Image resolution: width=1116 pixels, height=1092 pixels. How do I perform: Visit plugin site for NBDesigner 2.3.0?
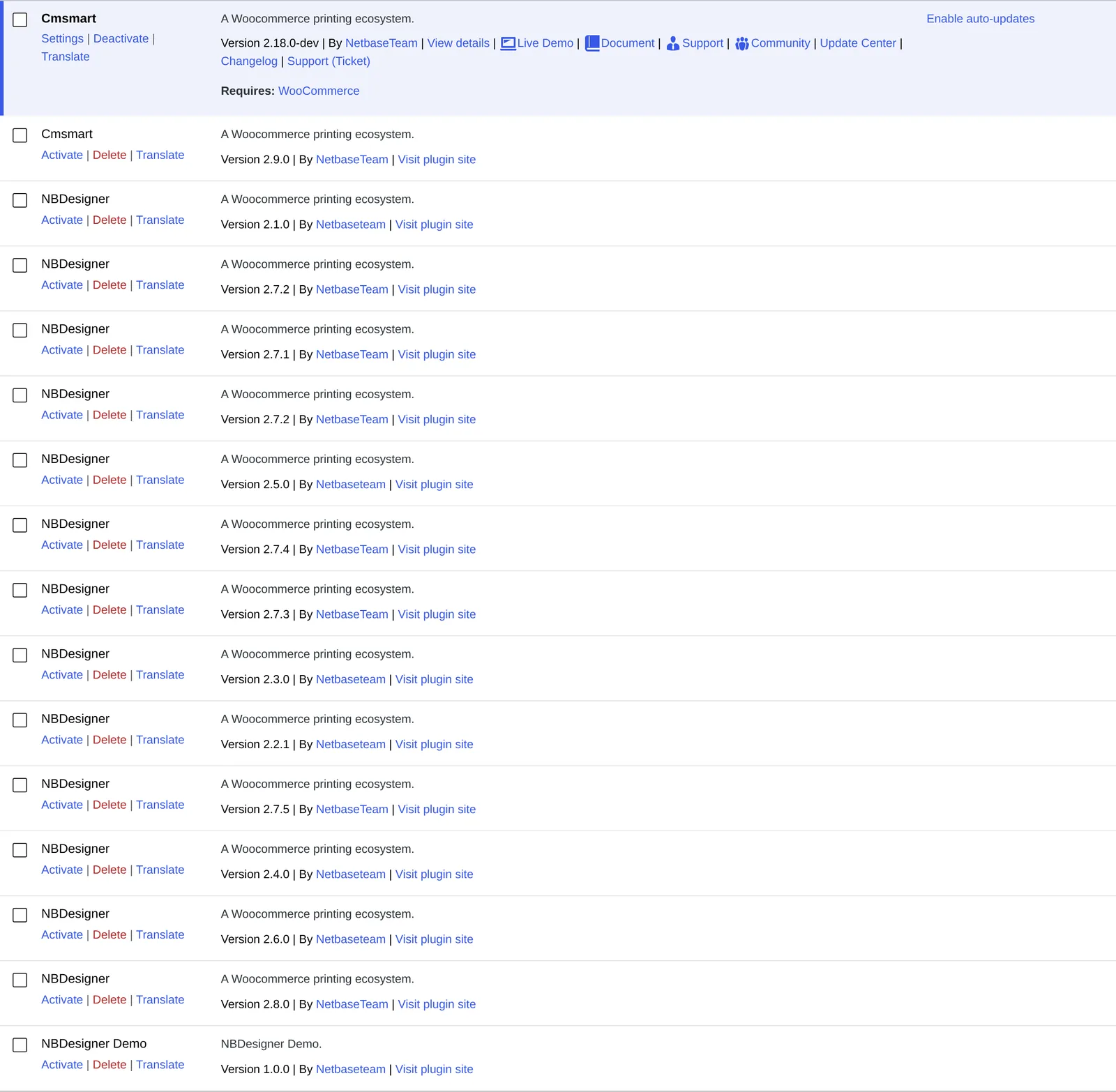434,679
